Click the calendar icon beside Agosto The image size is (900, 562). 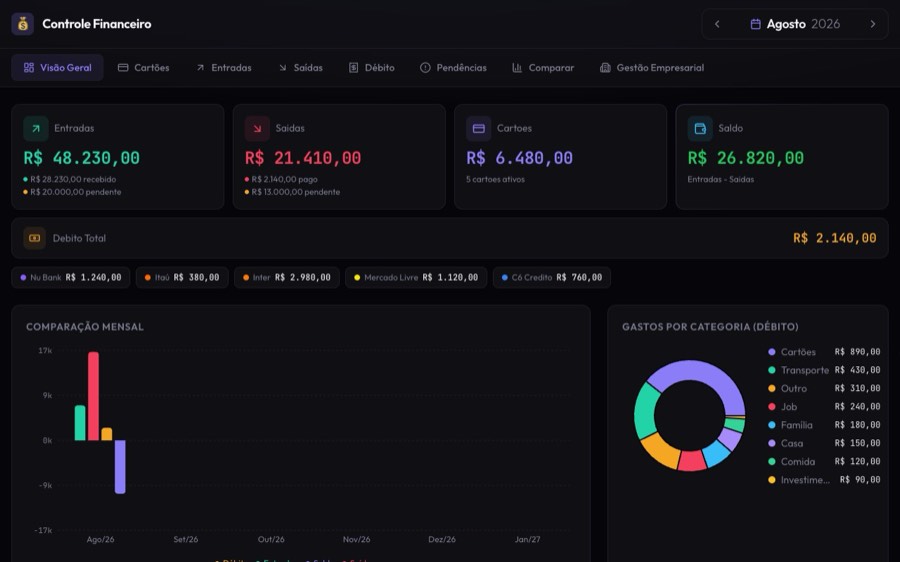pos(755,24)
